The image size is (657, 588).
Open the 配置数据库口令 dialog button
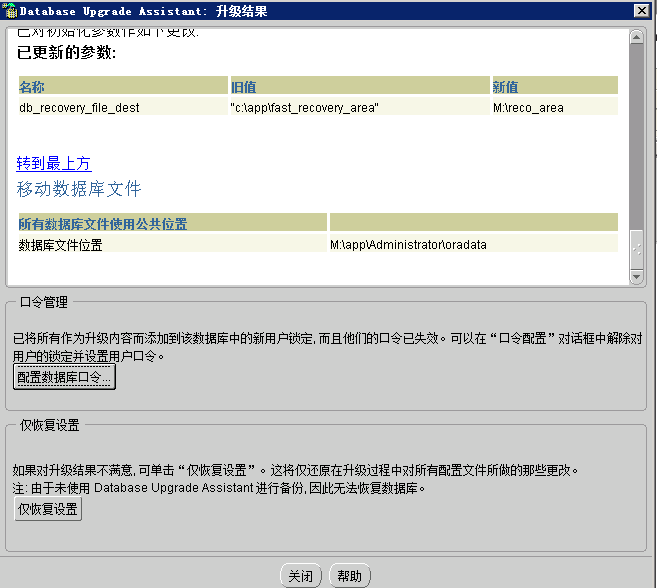(x=64, y=377)
